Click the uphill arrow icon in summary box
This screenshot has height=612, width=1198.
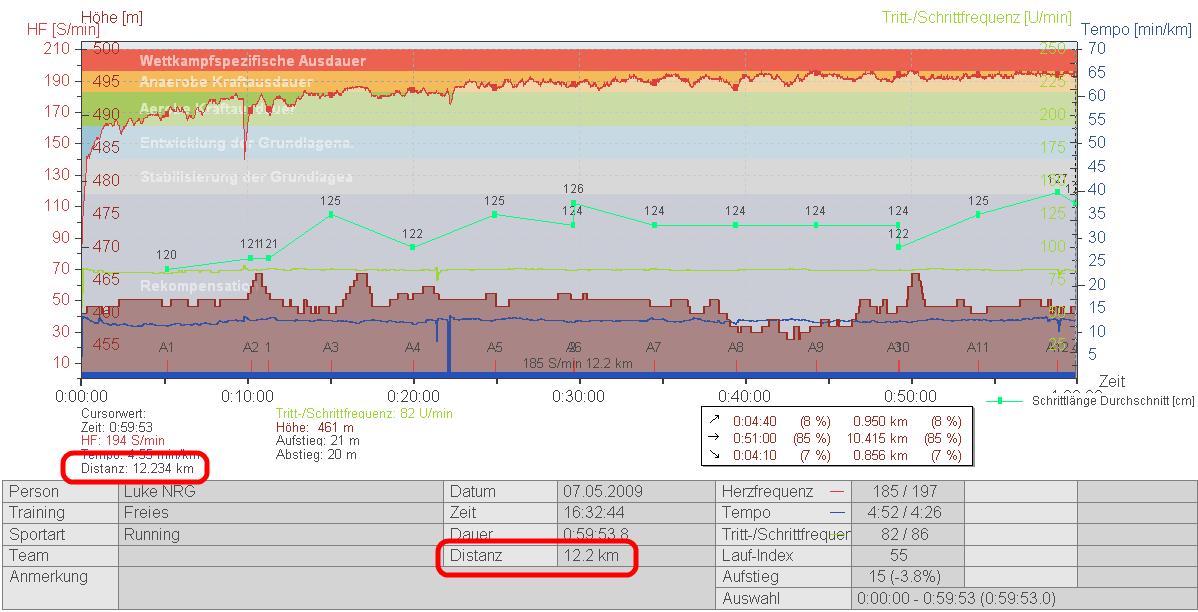tap(712, 422)
